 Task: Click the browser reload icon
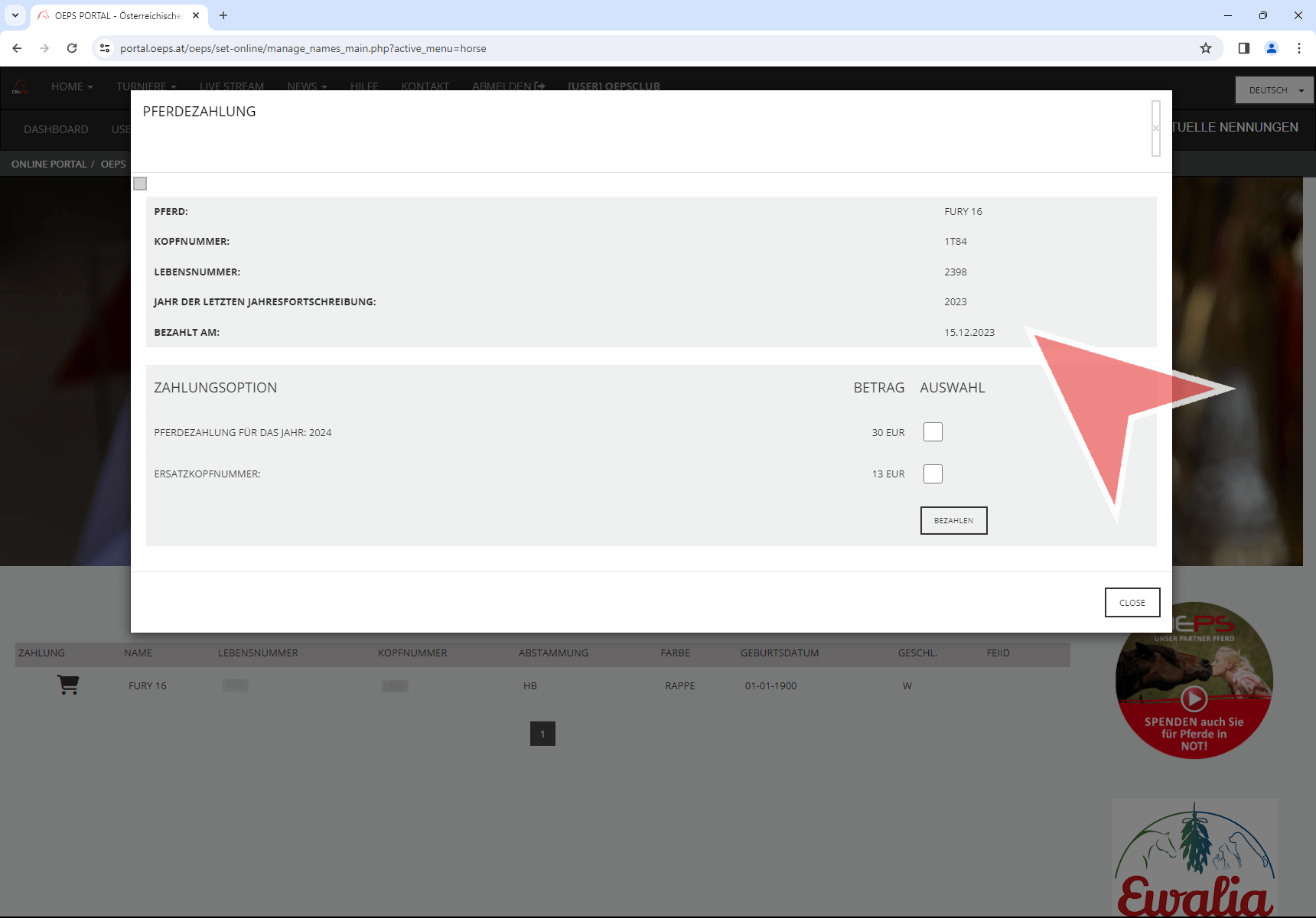(x=72, y=48)
